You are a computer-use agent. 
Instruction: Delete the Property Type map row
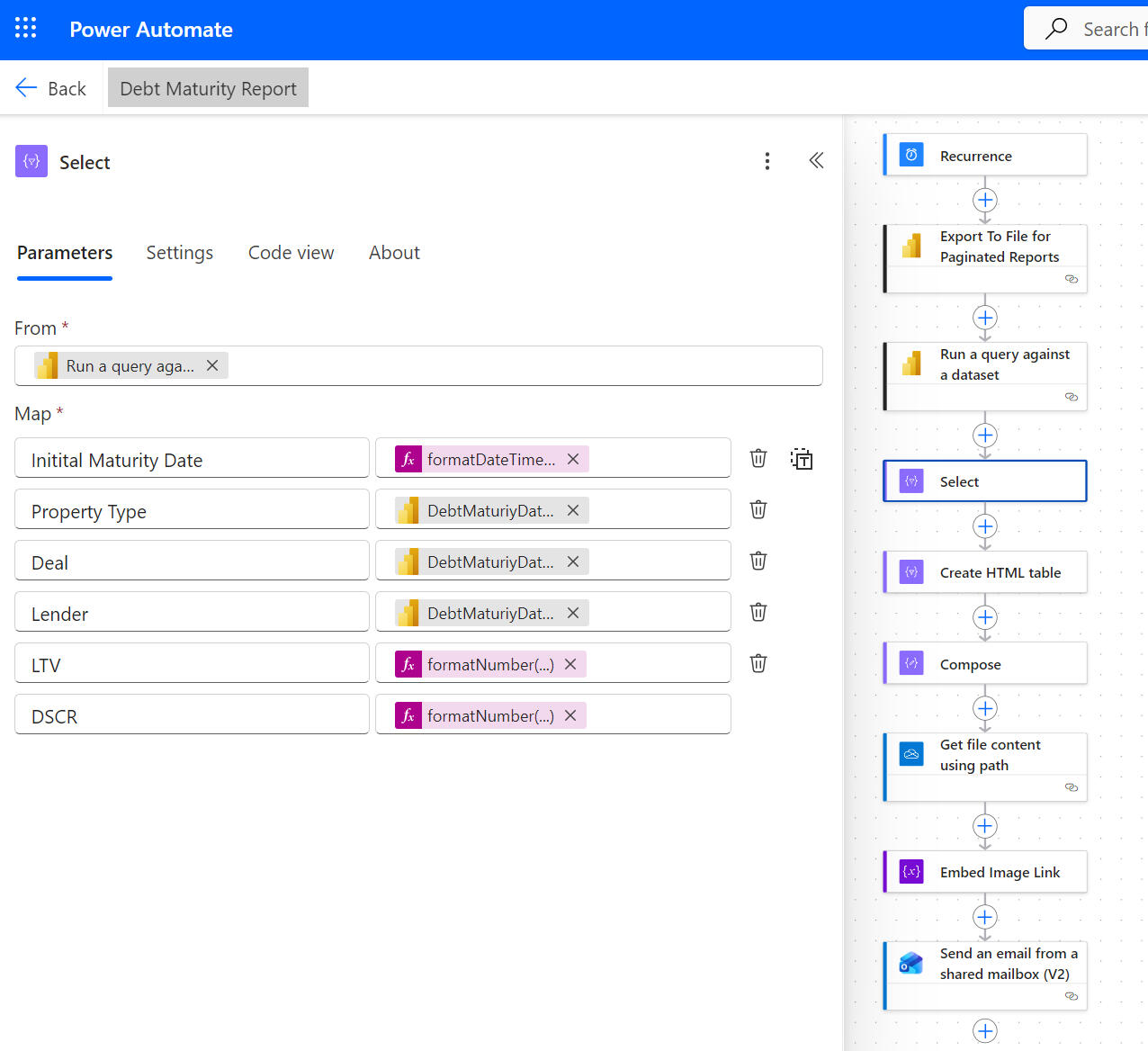coord(758,510)
